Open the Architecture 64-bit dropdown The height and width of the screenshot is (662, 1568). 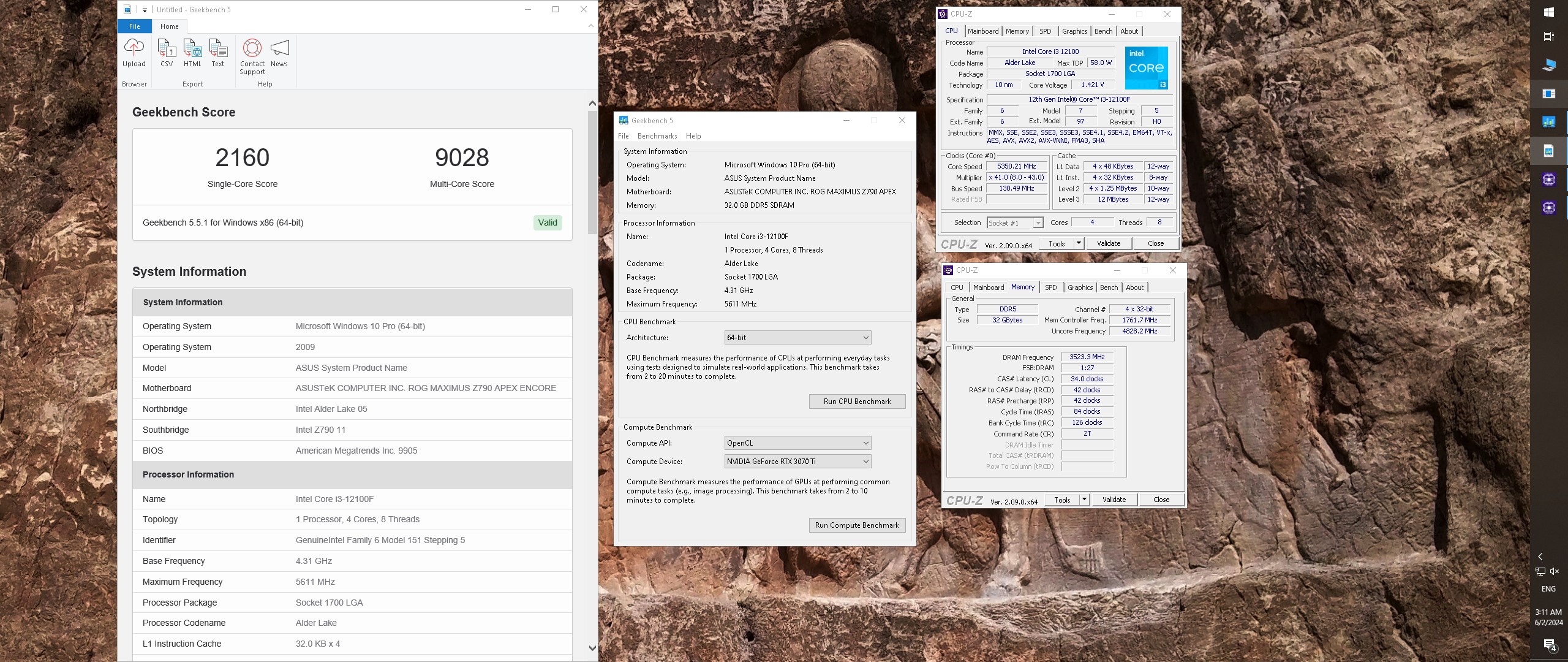click(797, 337)
